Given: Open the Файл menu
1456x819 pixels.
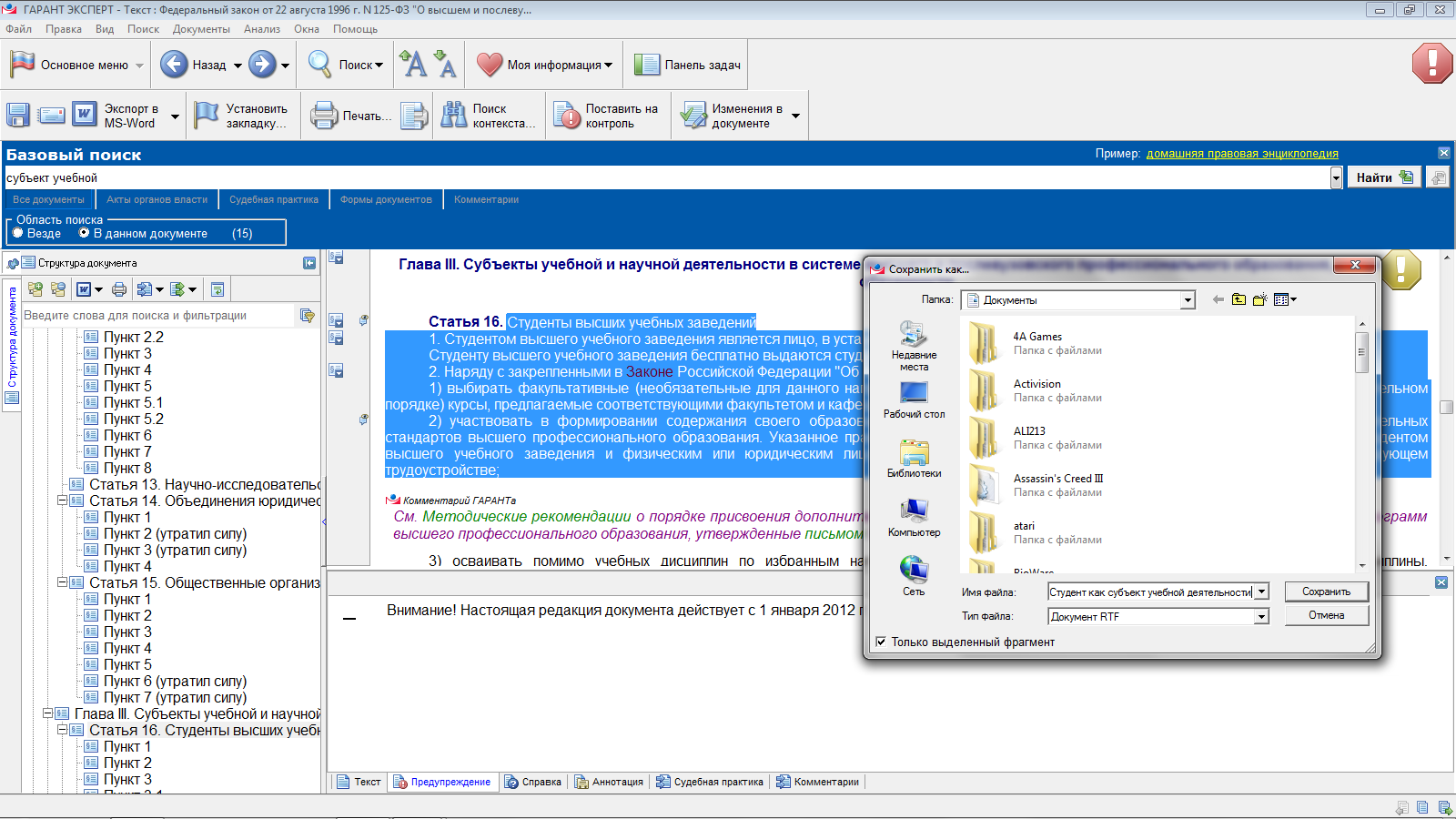Looking at the screenshot, I should click(x=18, y=29).
